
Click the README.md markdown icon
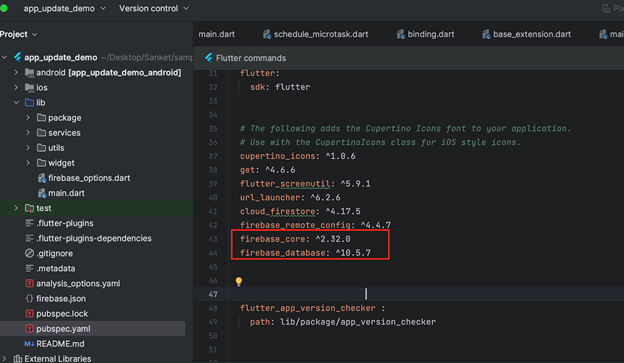[29, 344]
